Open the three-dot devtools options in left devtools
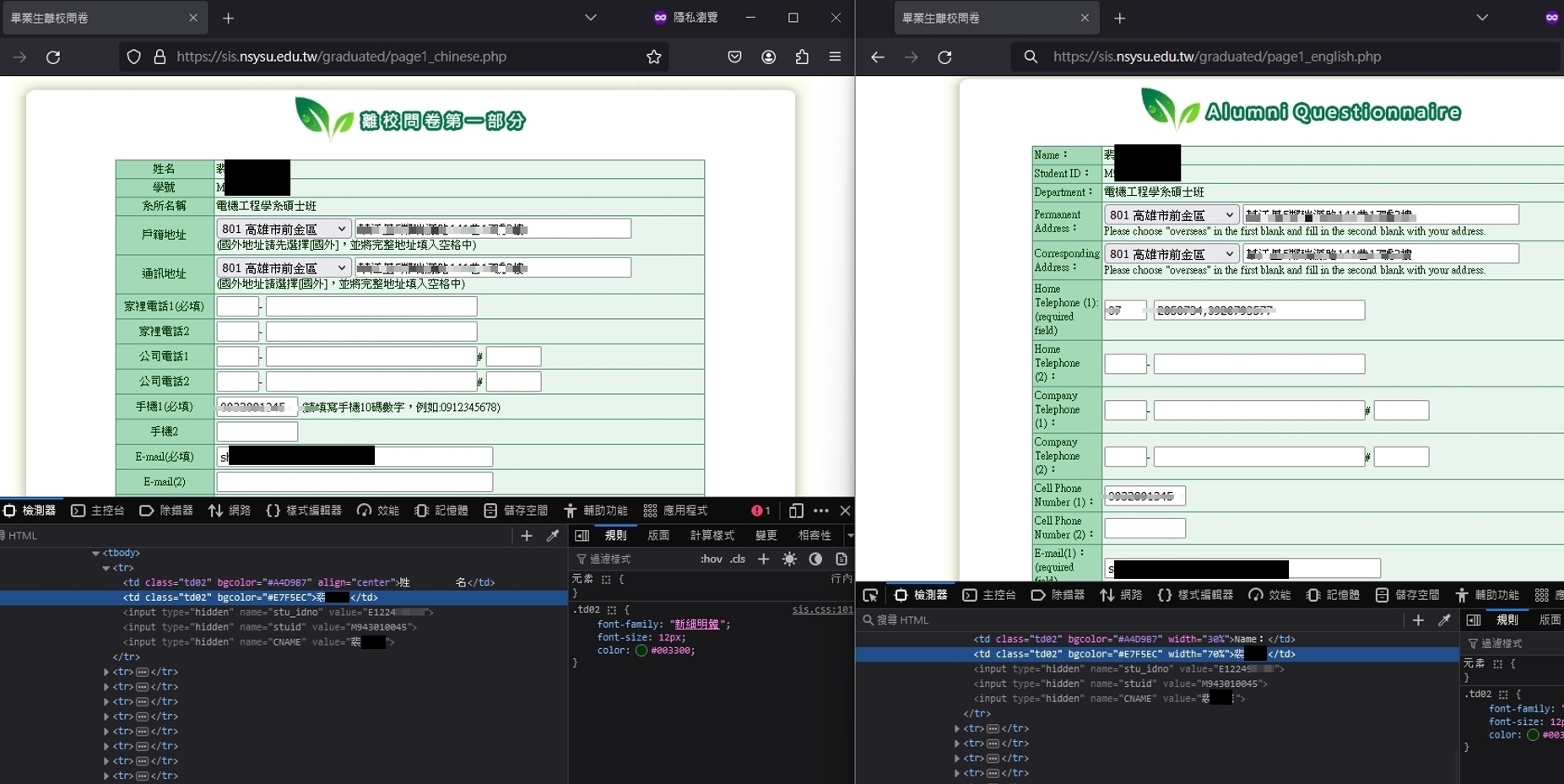Screen dimensions: 1564x784 820,511
